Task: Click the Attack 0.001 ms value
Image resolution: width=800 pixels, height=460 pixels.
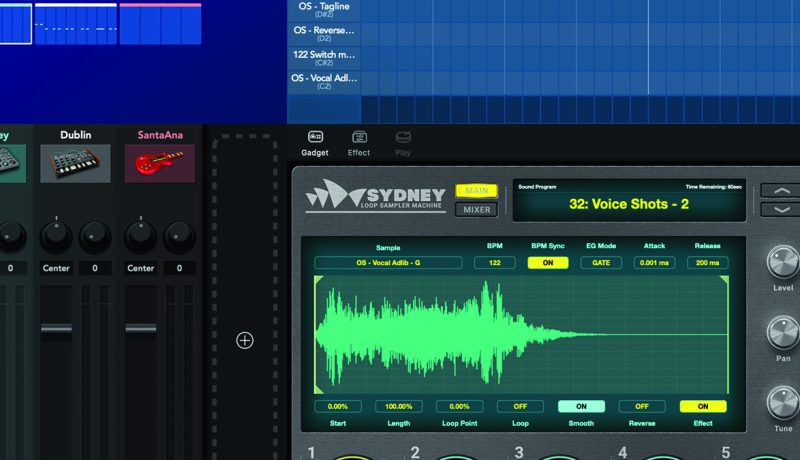Action: pos(654,263)
